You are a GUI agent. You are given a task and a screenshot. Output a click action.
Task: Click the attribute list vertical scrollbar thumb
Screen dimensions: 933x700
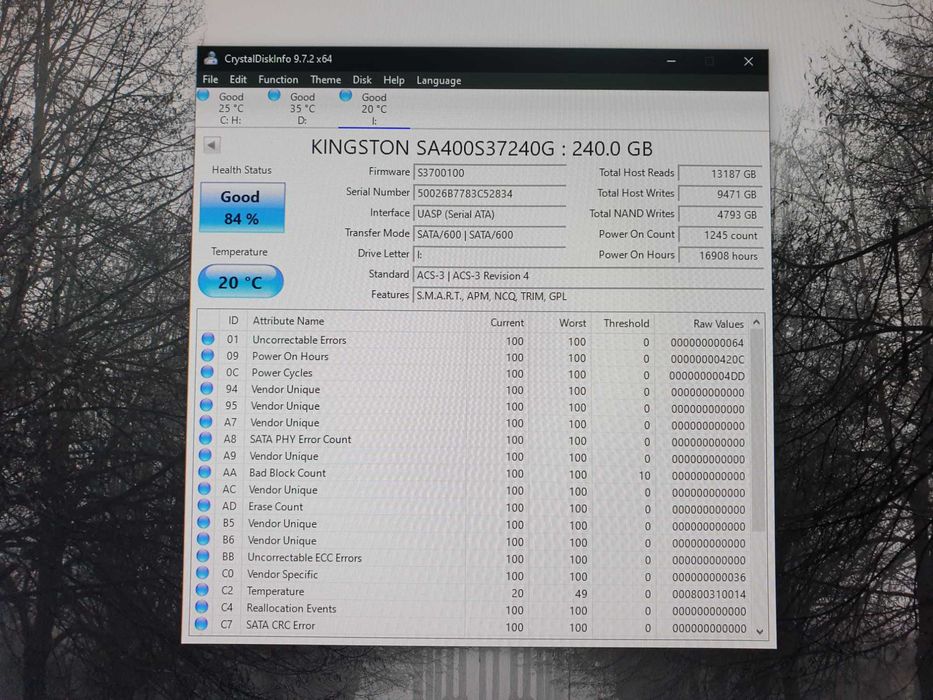click(757, 430)
